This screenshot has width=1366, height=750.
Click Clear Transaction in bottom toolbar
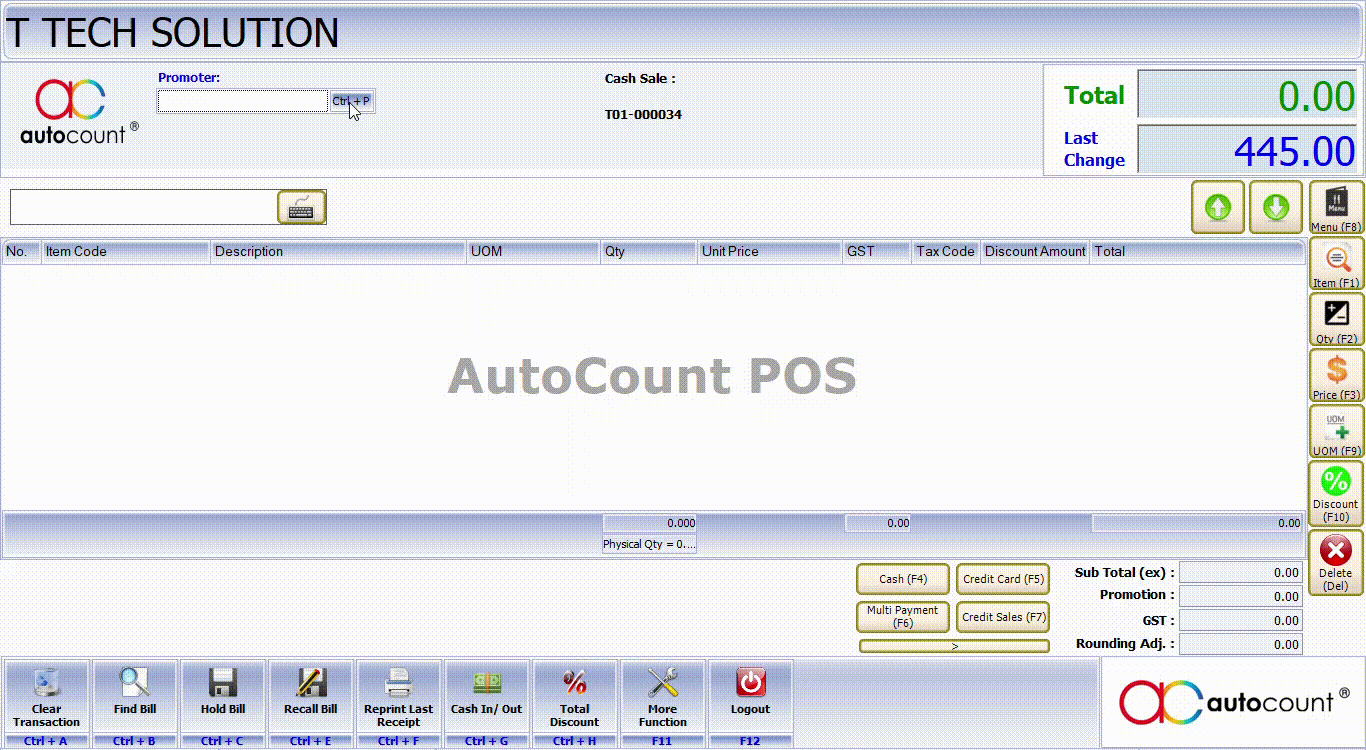(46, 697)
